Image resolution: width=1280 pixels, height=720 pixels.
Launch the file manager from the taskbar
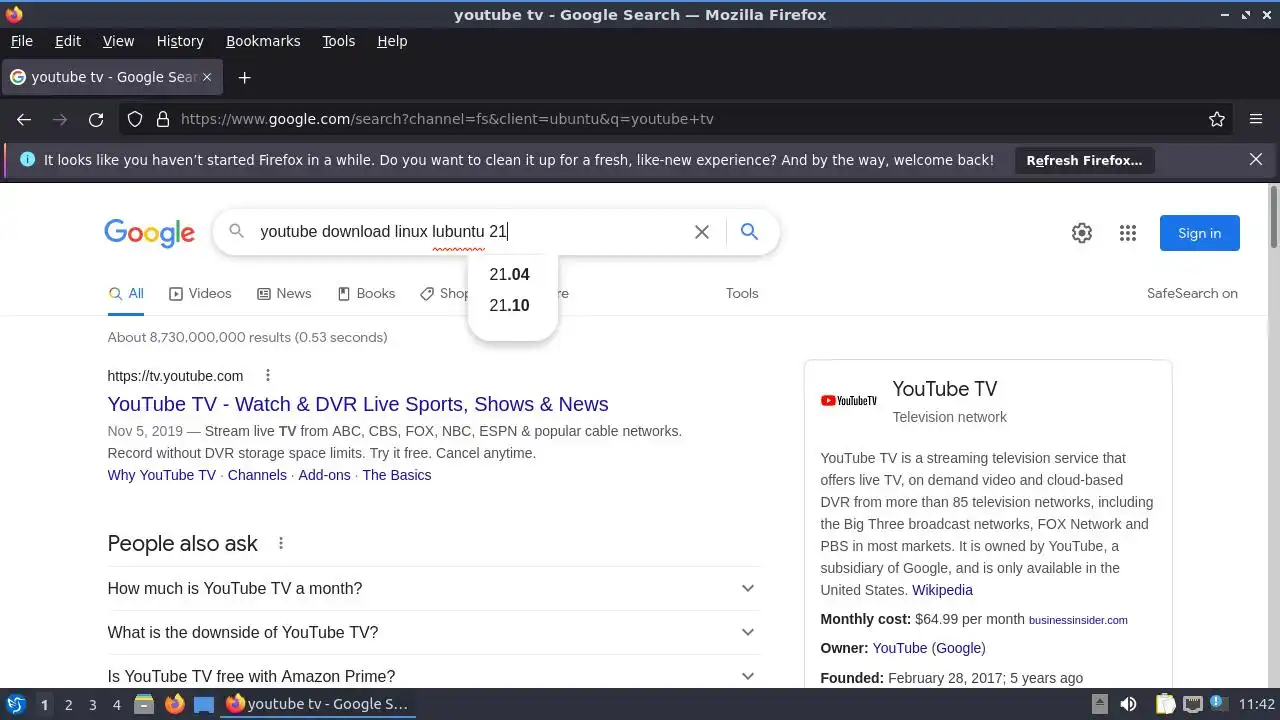pyautogui.click(x=144, y=704)
